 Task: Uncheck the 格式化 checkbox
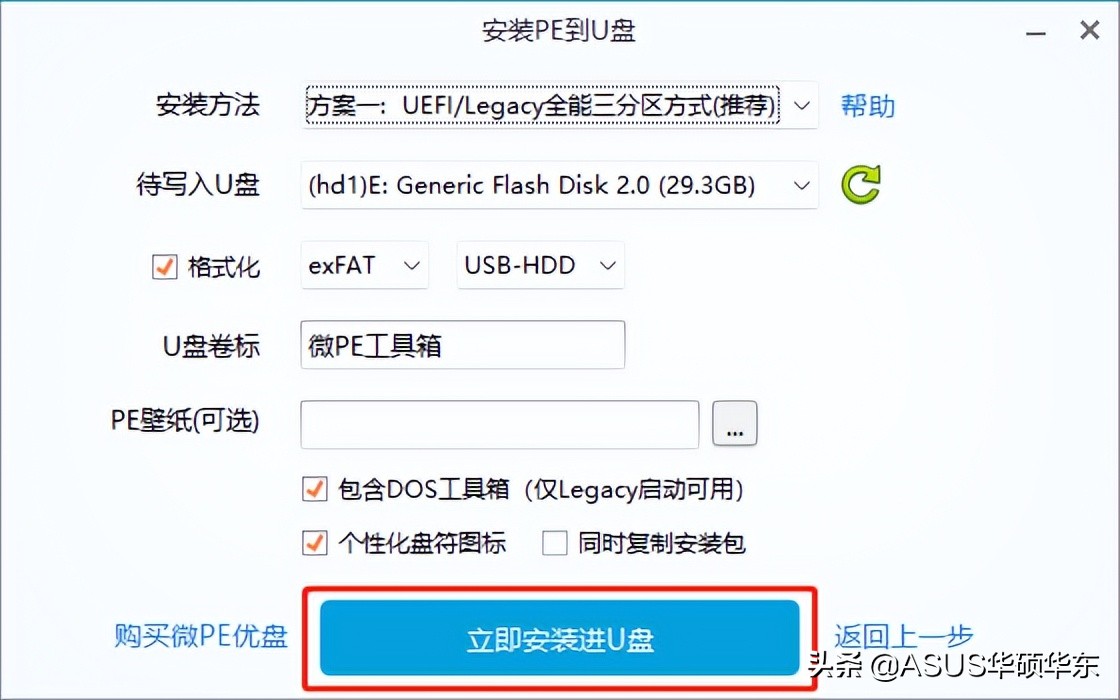pyautogui.click(x=164, y=267)
